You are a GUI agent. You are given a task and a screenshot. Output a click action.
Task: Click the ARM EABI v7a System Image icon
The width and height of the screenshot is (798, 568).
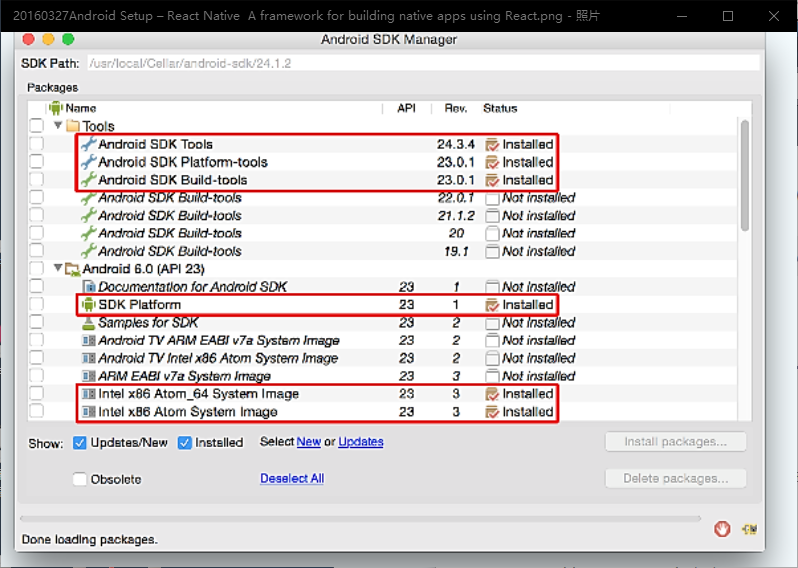(89, 376)
